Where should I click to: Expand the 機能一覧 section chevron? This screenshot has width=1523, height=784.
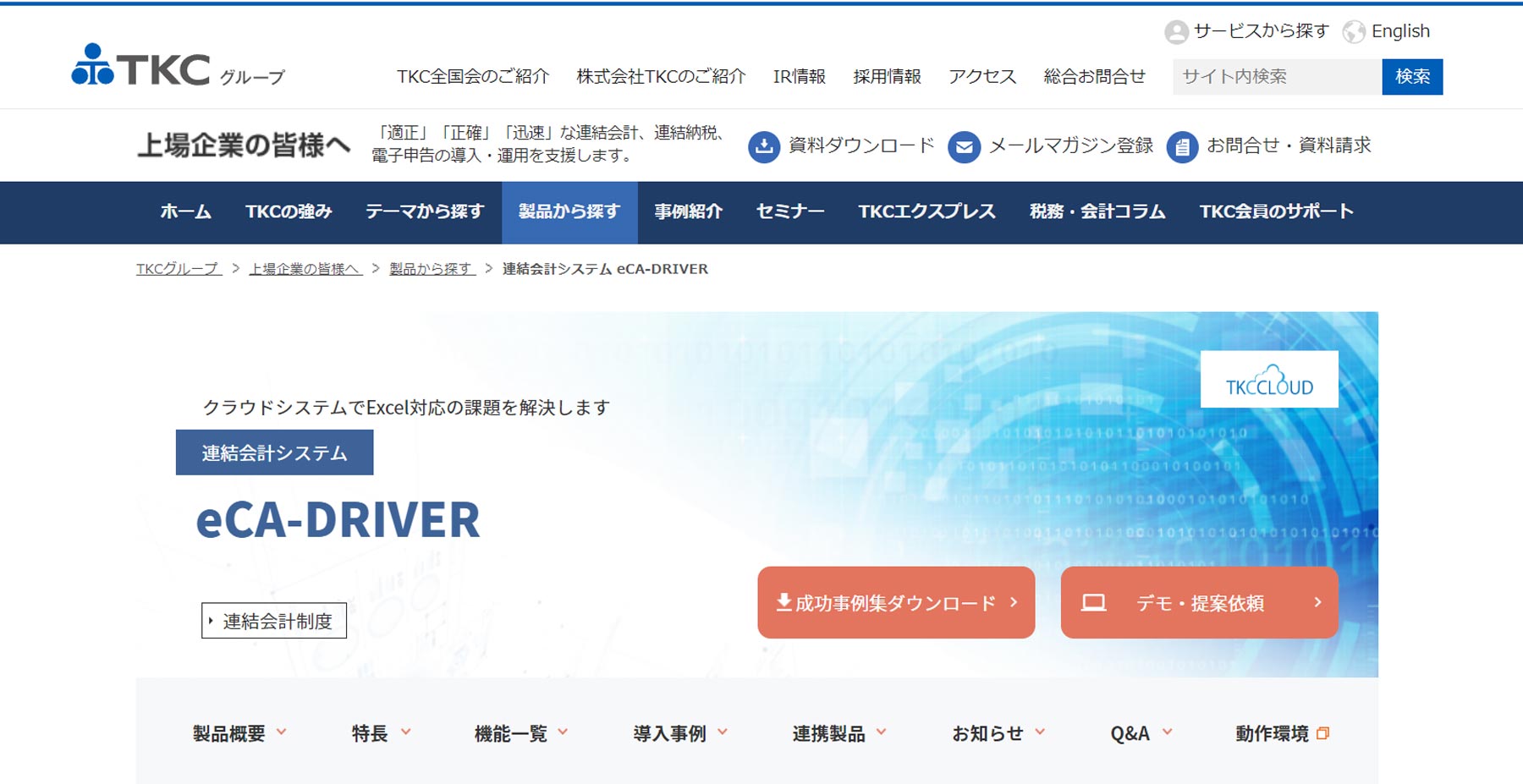pyautogui.click(x=563, y=732)
